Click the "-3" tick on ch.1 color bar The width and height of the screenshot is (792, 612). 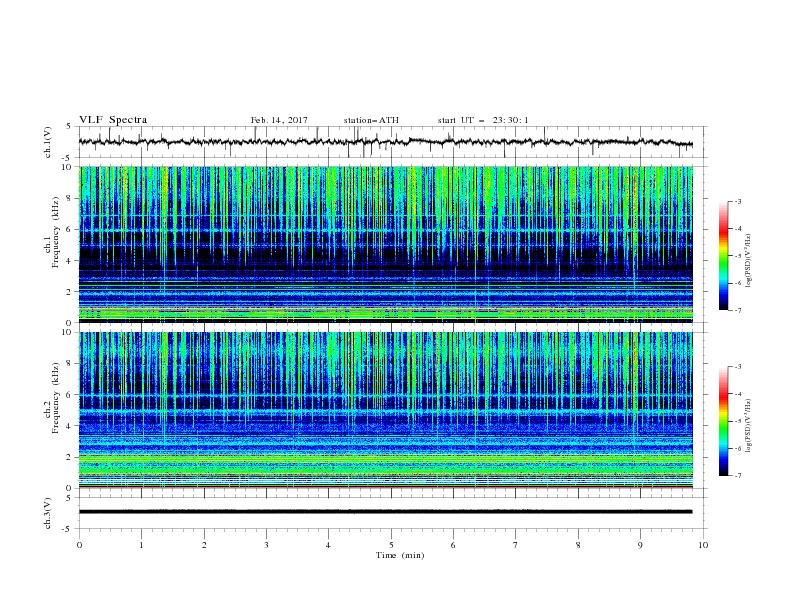(738, 201)
